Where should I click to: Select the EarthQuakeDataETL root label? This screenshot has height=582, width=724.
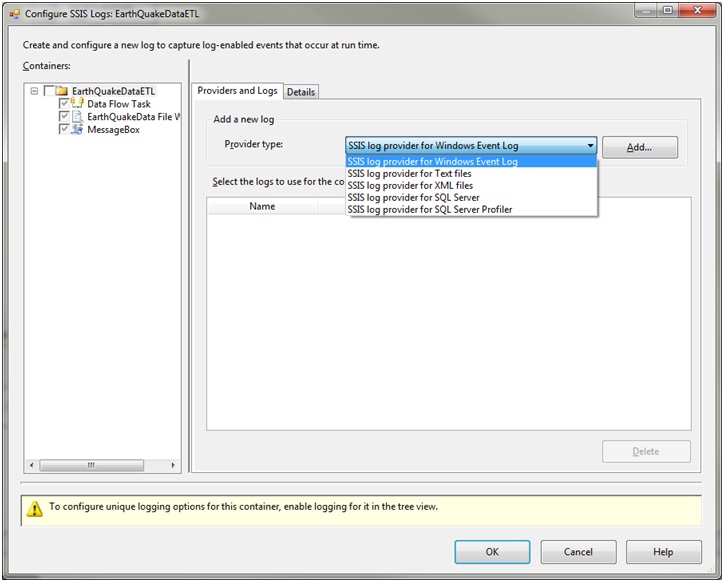113,91
